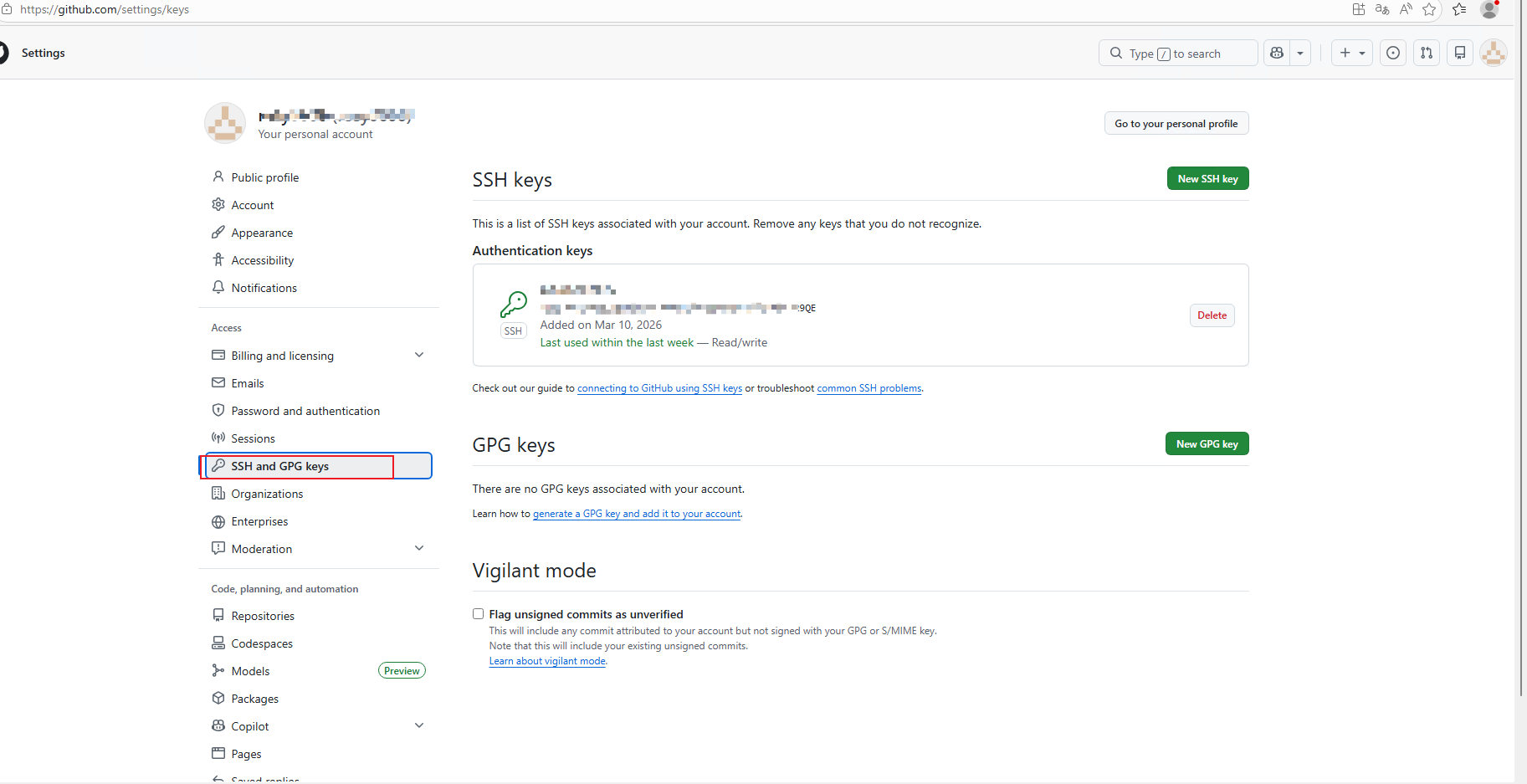
Task: Click the Emails envelope icon
Action: point(218,382)
